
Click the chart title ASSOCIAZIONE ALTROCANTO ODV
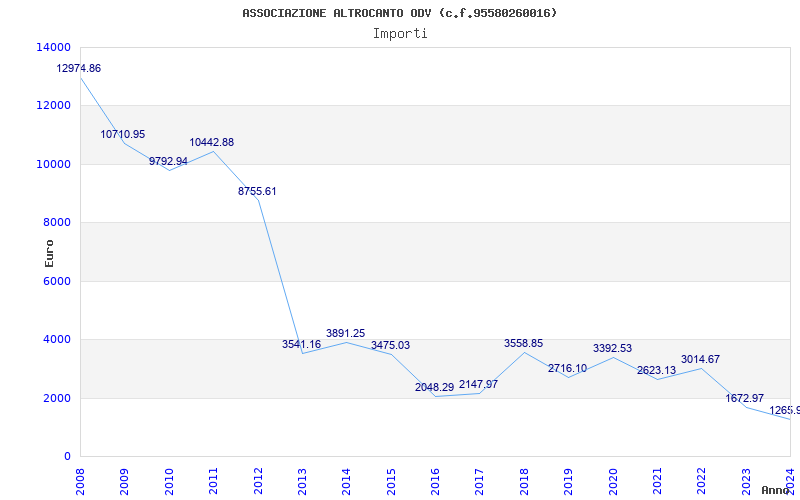[x=400, y=13]
